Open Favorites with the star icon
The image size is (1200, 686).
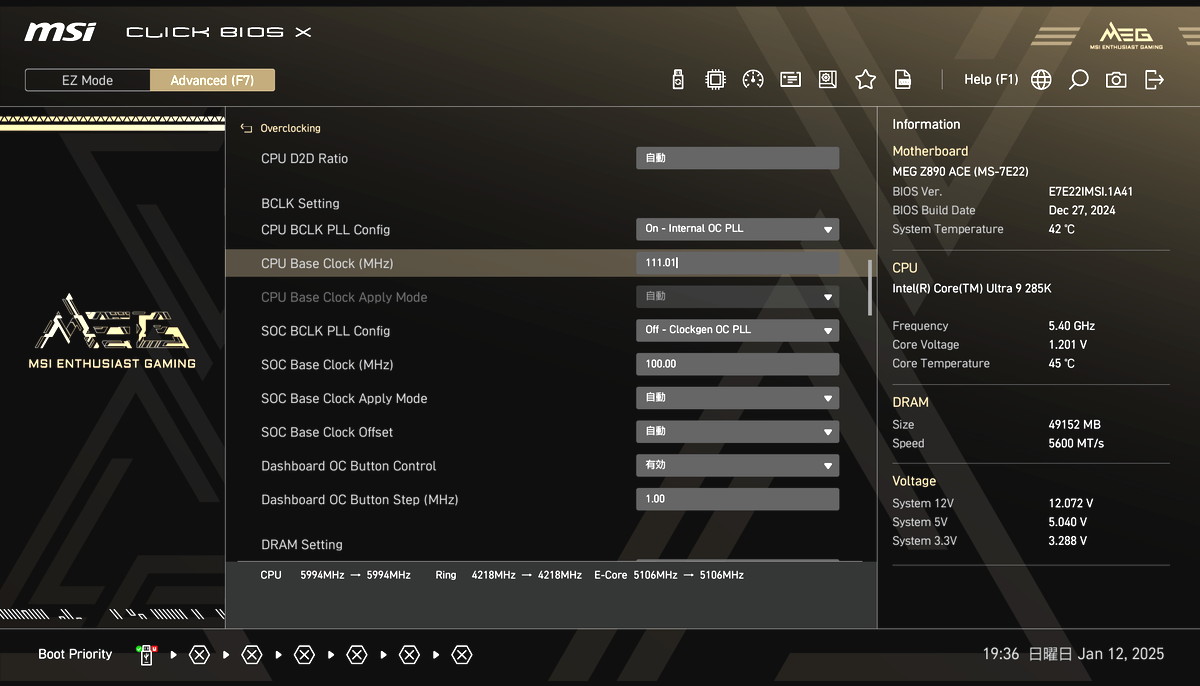pos(866,80)
